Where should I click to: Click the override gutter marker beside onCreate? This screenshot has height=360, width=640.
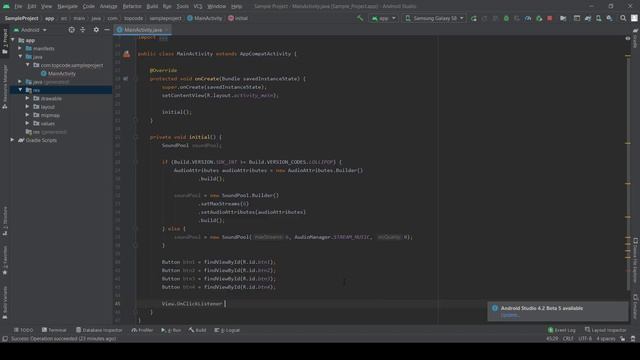[x=125, y=78]
